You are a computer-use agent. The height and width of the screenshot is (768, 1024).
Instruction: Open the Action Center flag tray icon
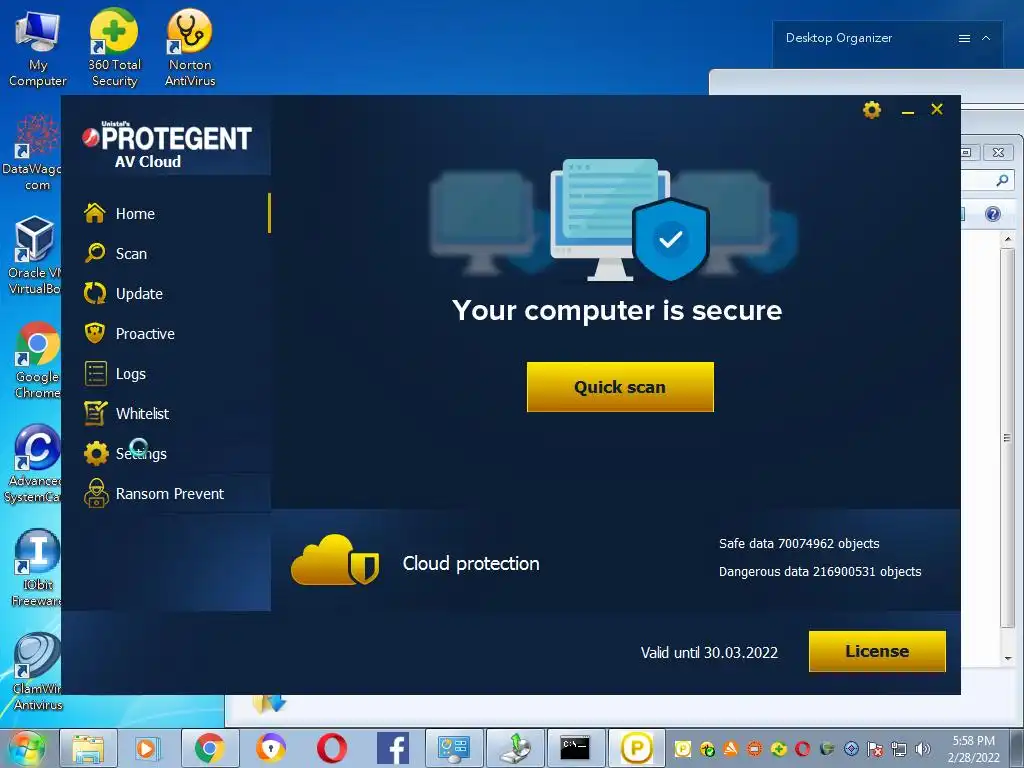875,749
